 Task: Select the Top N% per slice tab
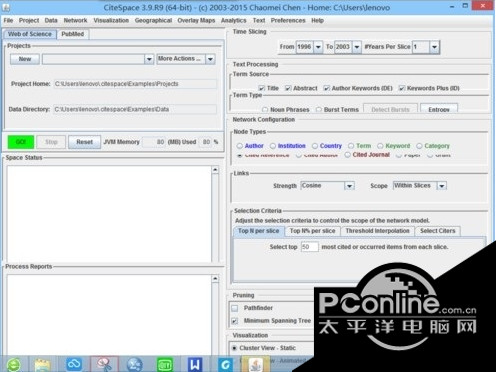pos(312,231)
